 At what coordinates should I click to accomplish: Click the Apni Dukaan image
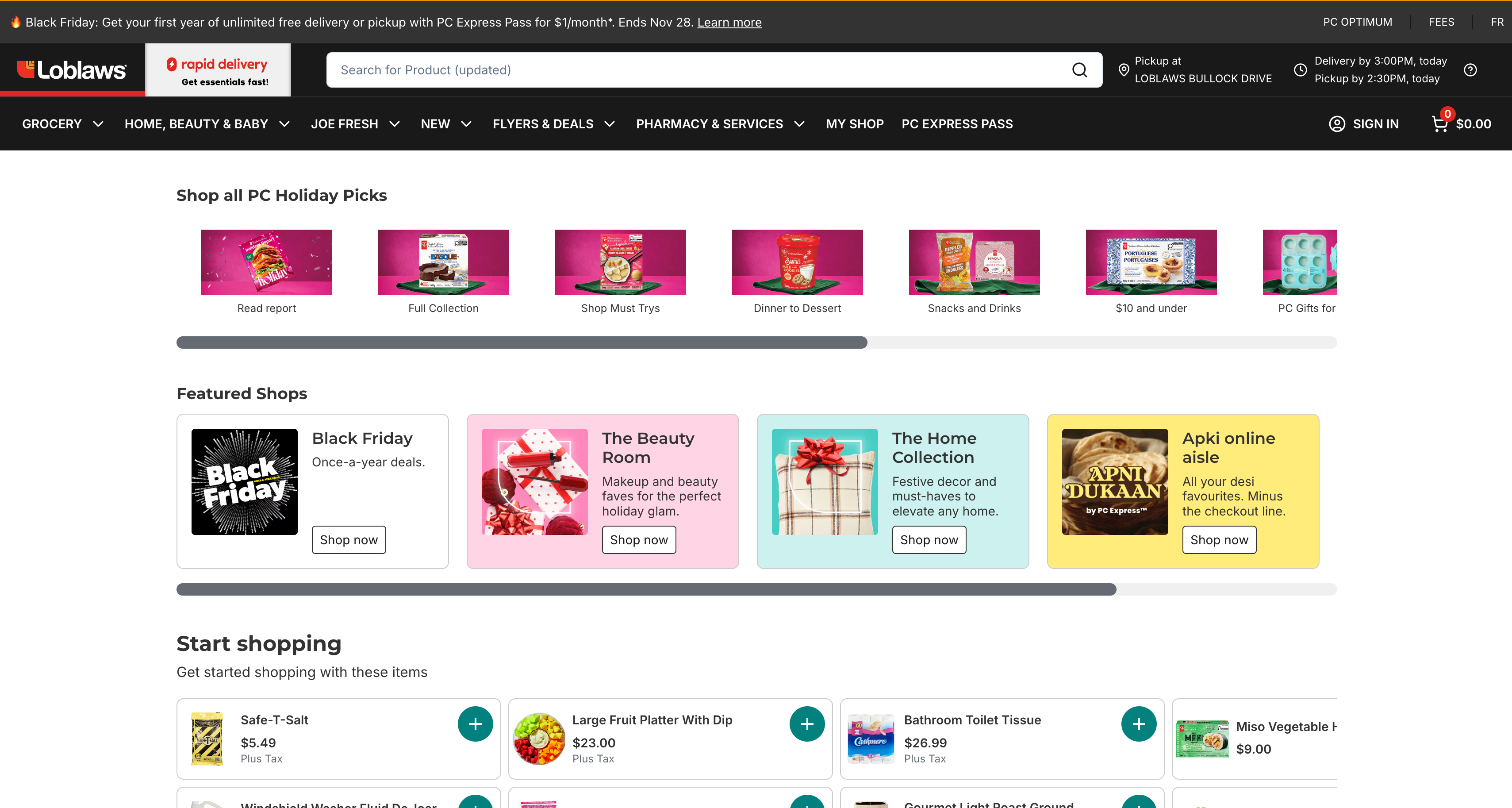coord(1115,481)
